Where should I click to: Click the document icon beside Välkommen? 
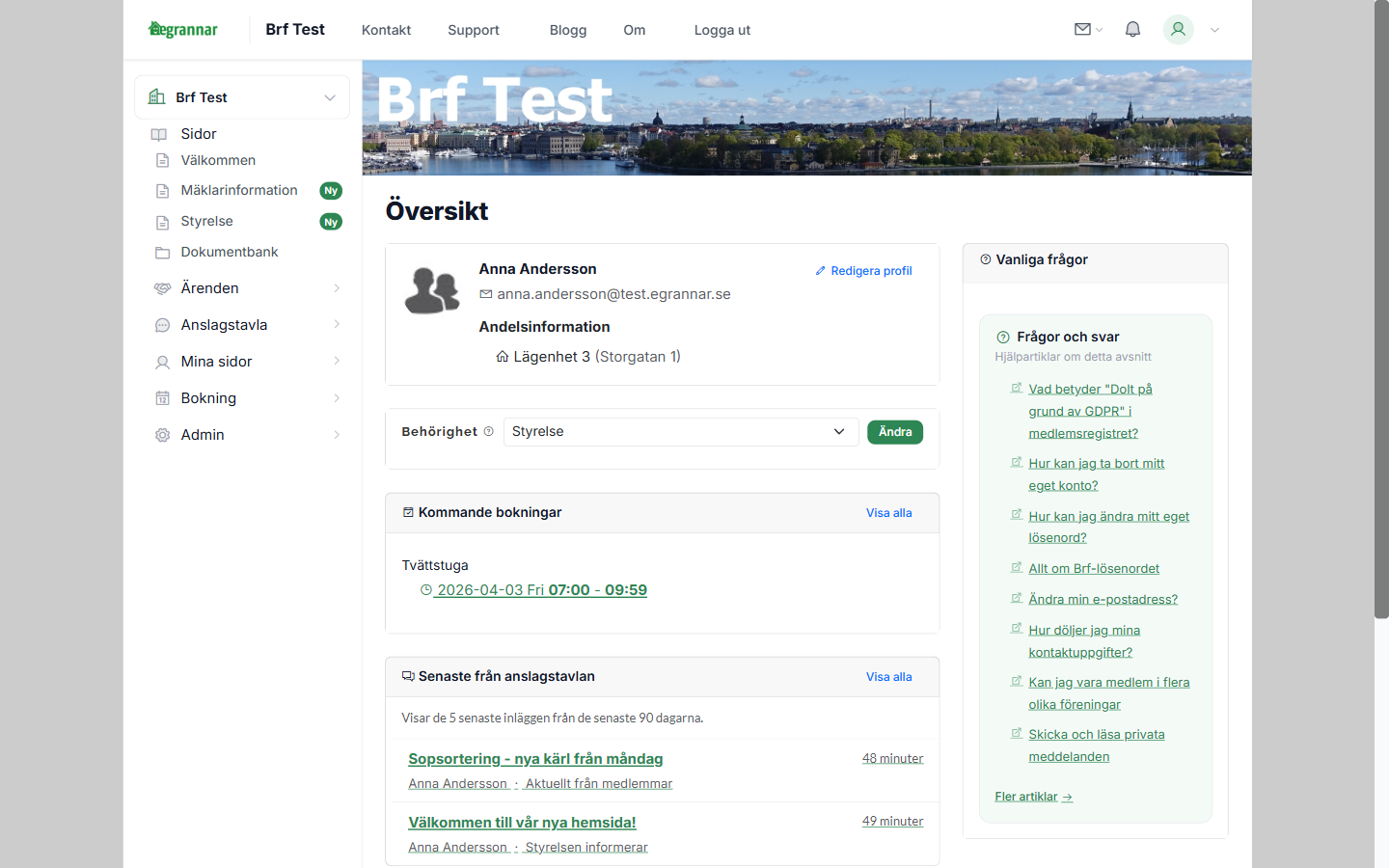pyautogui.click(x=162, y=160)
